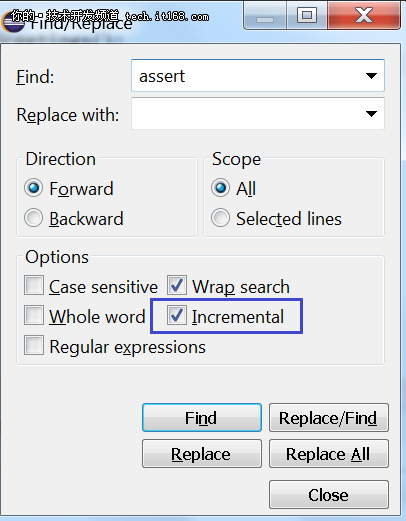Click the Eclipse icon in title bar

point(13,22)
